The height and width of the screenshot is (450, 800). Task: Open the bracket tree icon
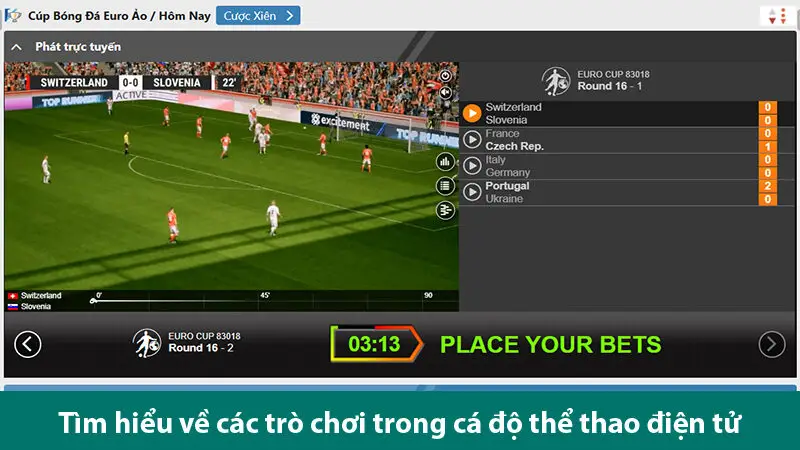click(445, 210)
